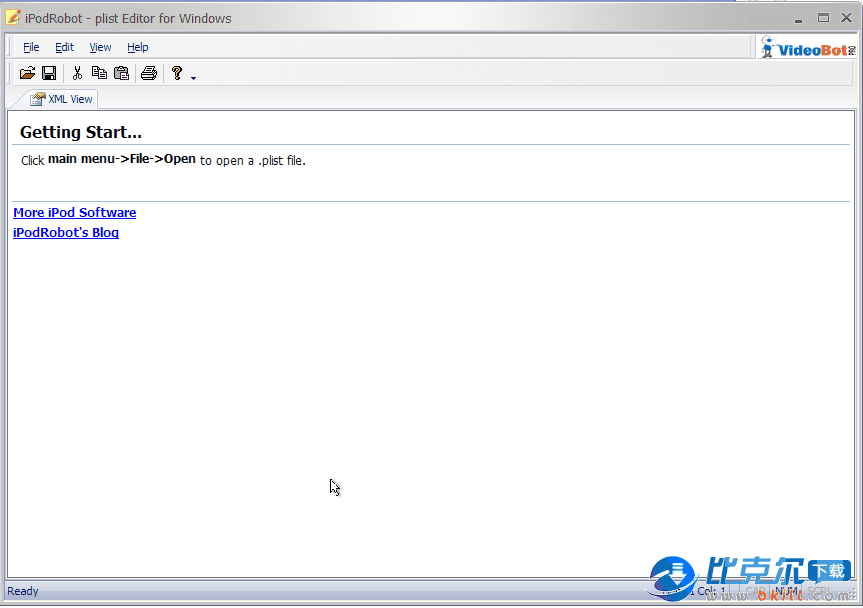Click the Cut scissors icon

click(x=77, y=73)
